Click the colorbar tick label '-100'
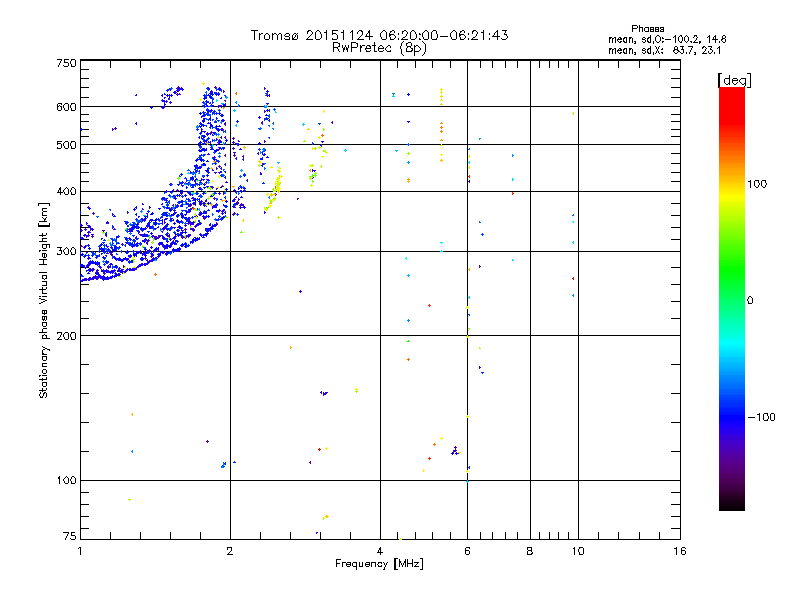The width and height of the screenshot is (800, 600). (x=761, y=417)
